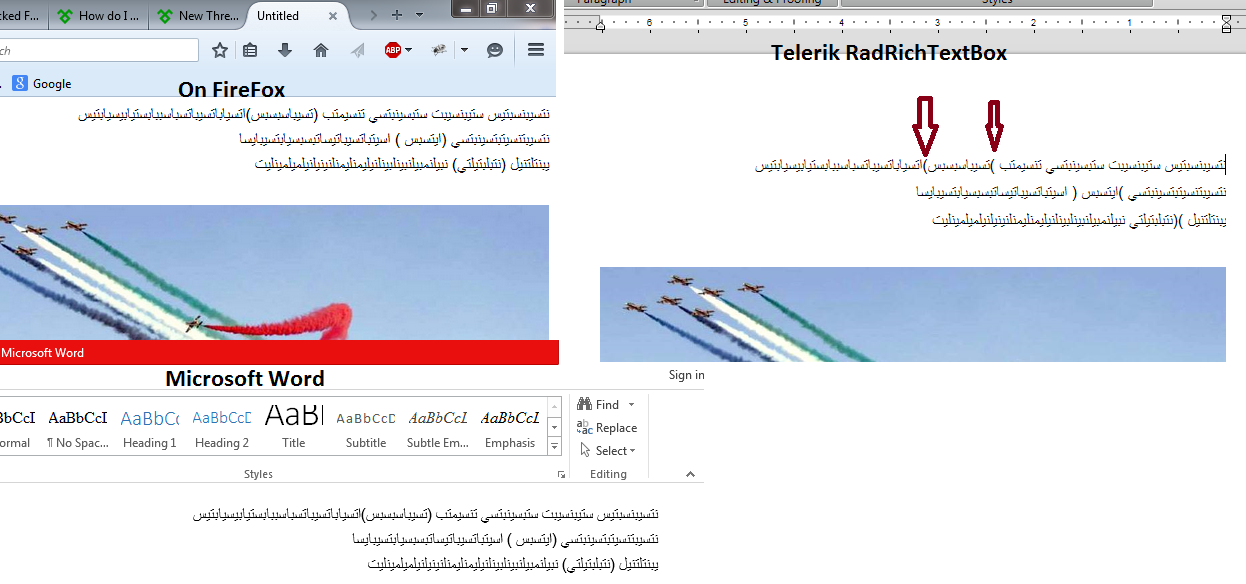Click the red Microsoft Word title bar
Screen dimensions: 1246x584
point(279,352)
